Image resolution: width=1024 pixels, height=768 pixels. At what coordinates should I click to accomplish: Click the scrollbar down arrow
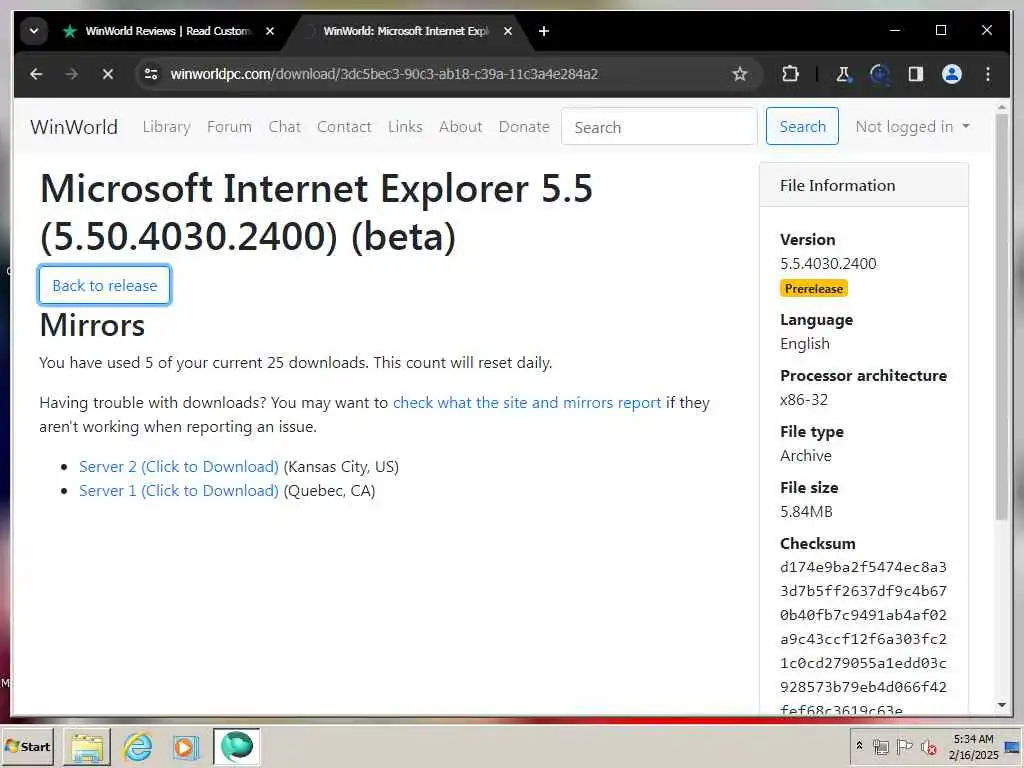point(1002,705)
